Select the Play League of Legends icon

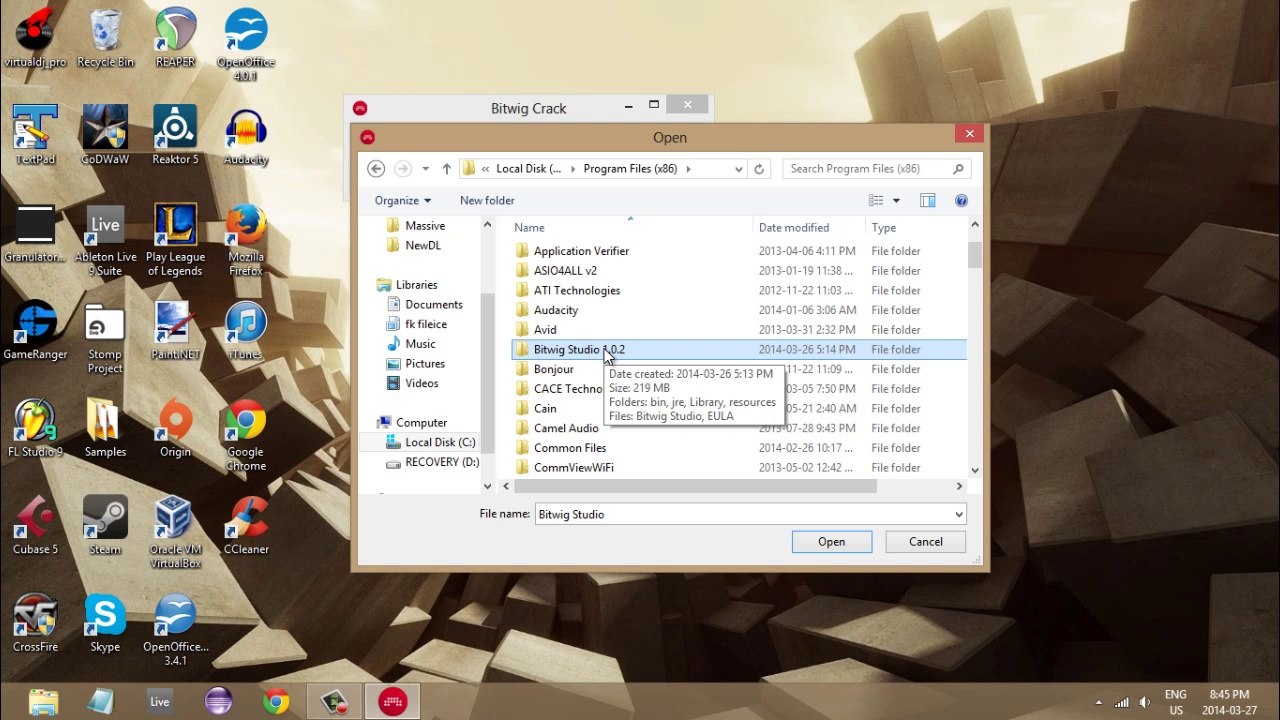pyautogui.click(x=175, y=242)
